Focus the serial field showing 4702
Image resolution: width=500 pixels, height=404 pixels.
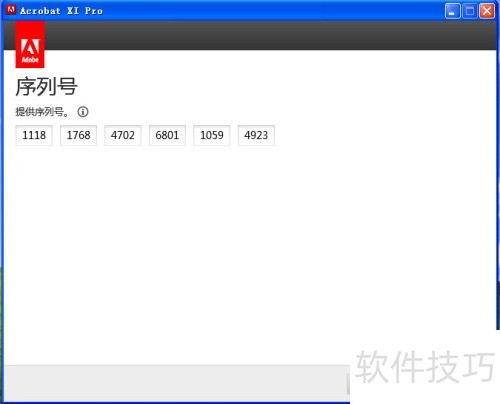coord(123,135)
